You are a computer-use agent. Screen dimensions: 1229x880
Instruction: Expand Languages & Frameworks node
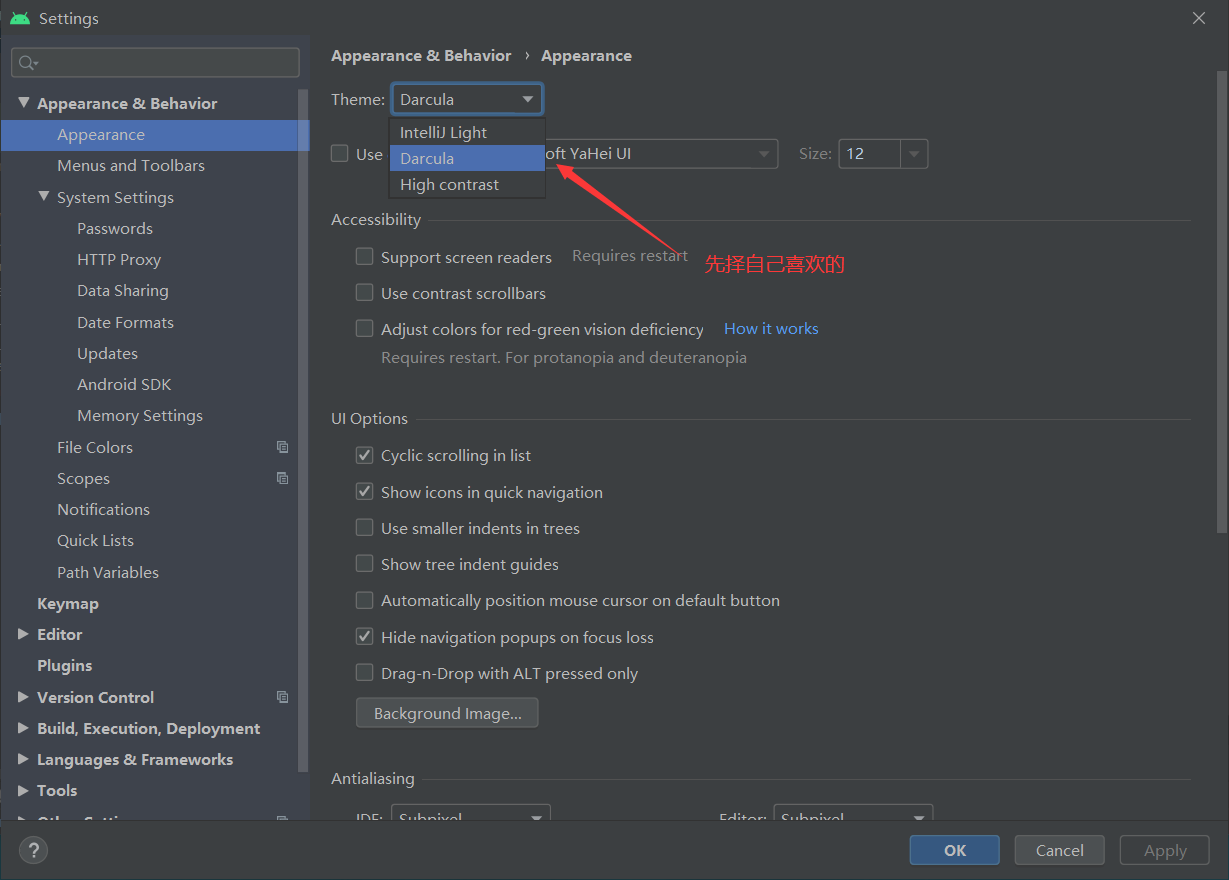24,759
